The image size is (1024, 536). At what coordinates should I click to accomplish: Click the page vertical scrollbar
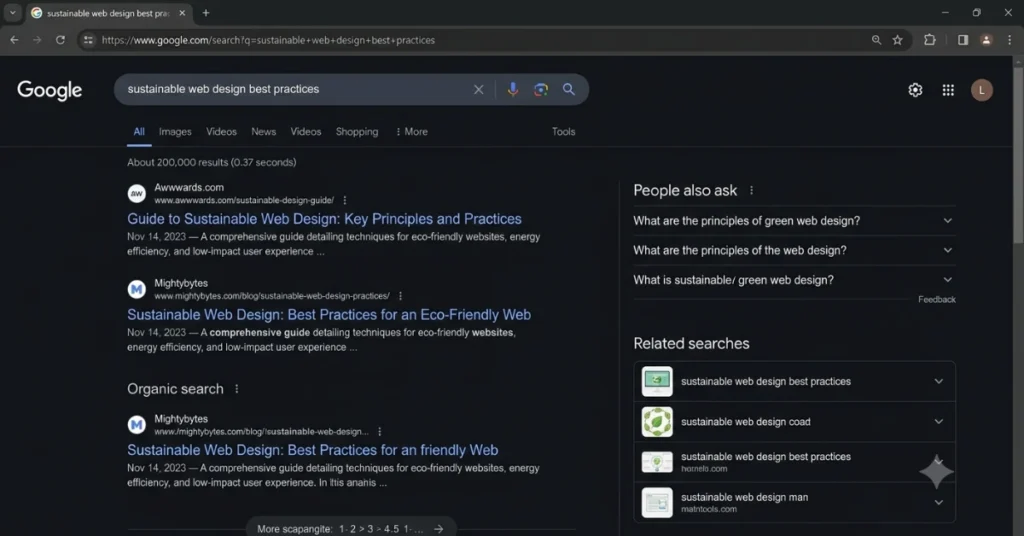tap(1018, 155)
